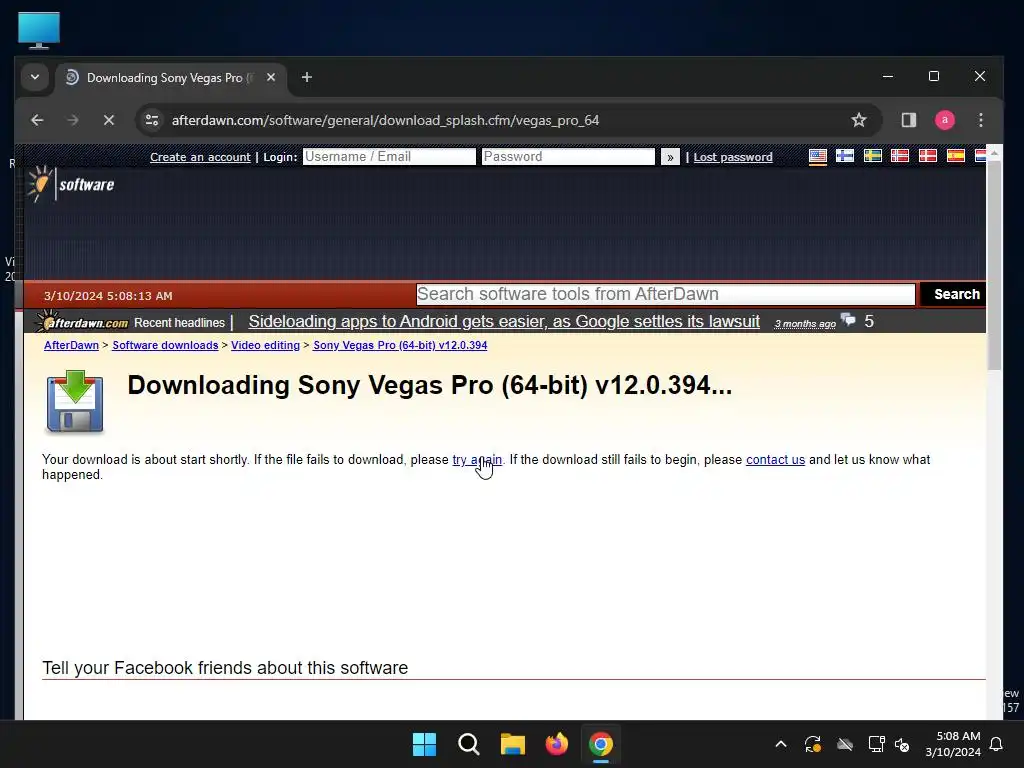
Task: Click the '3 months ago' label
Action: point(805,324)
